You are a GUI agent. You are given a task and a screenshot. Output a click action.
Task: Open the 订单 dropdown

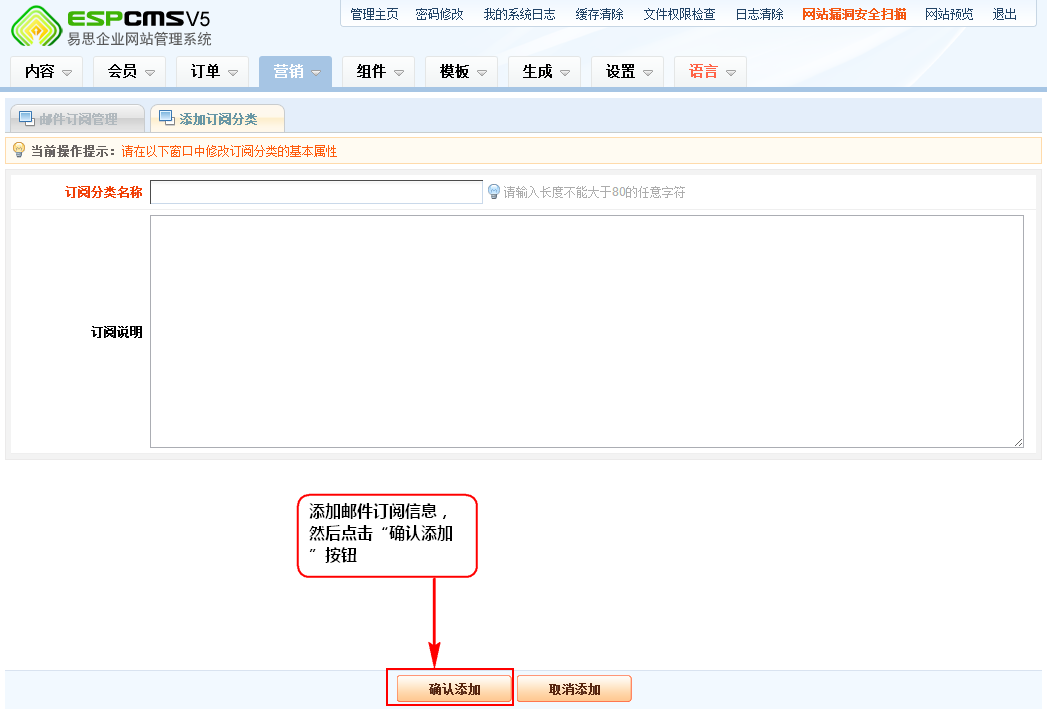(x=212, y=71)
